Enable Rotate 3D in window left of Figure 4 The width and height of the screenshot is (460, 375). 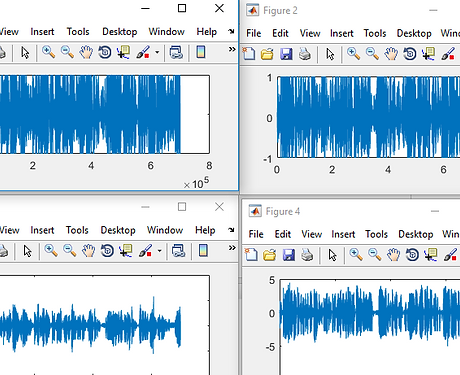pos(107,251)
